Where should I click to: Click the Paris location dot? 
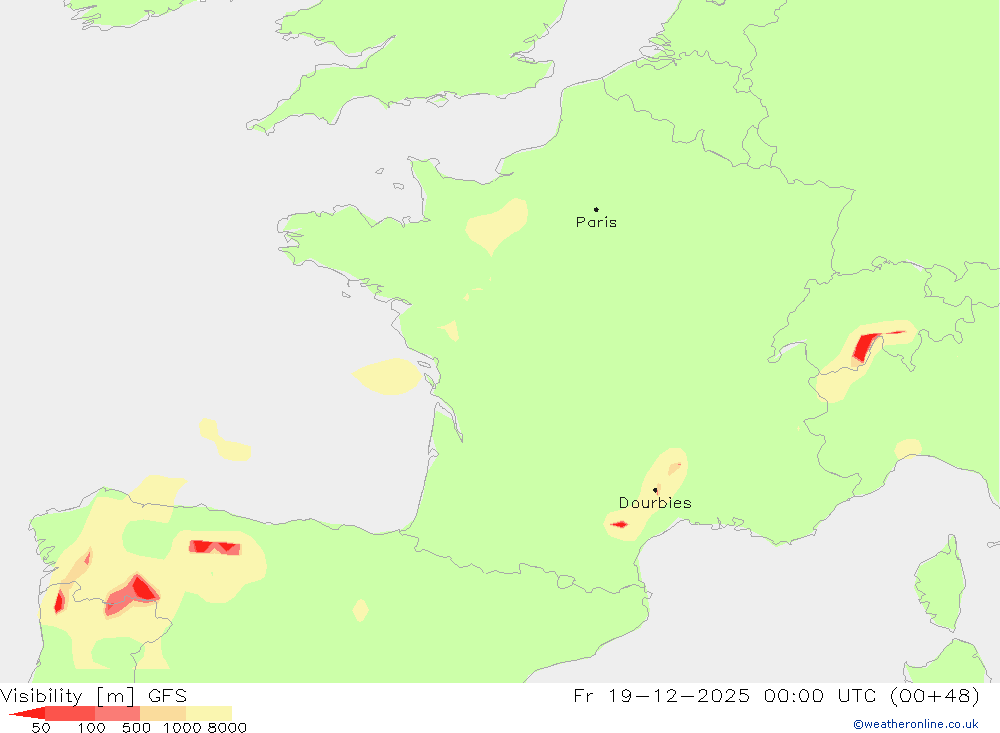[596, 209]
